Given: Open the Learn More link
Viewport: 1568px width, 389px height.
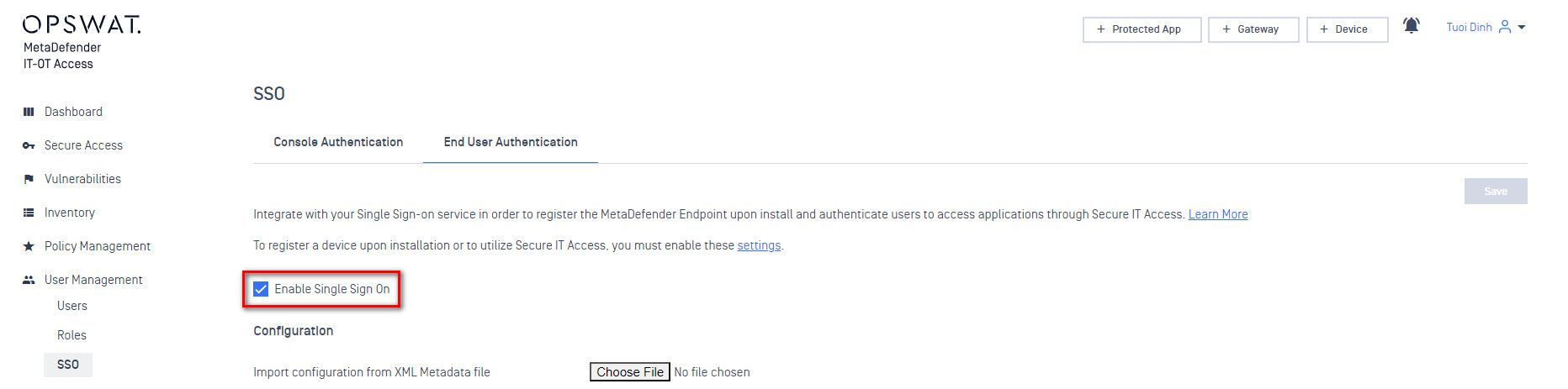Looking at the screenshot, I should [1217, 214].
